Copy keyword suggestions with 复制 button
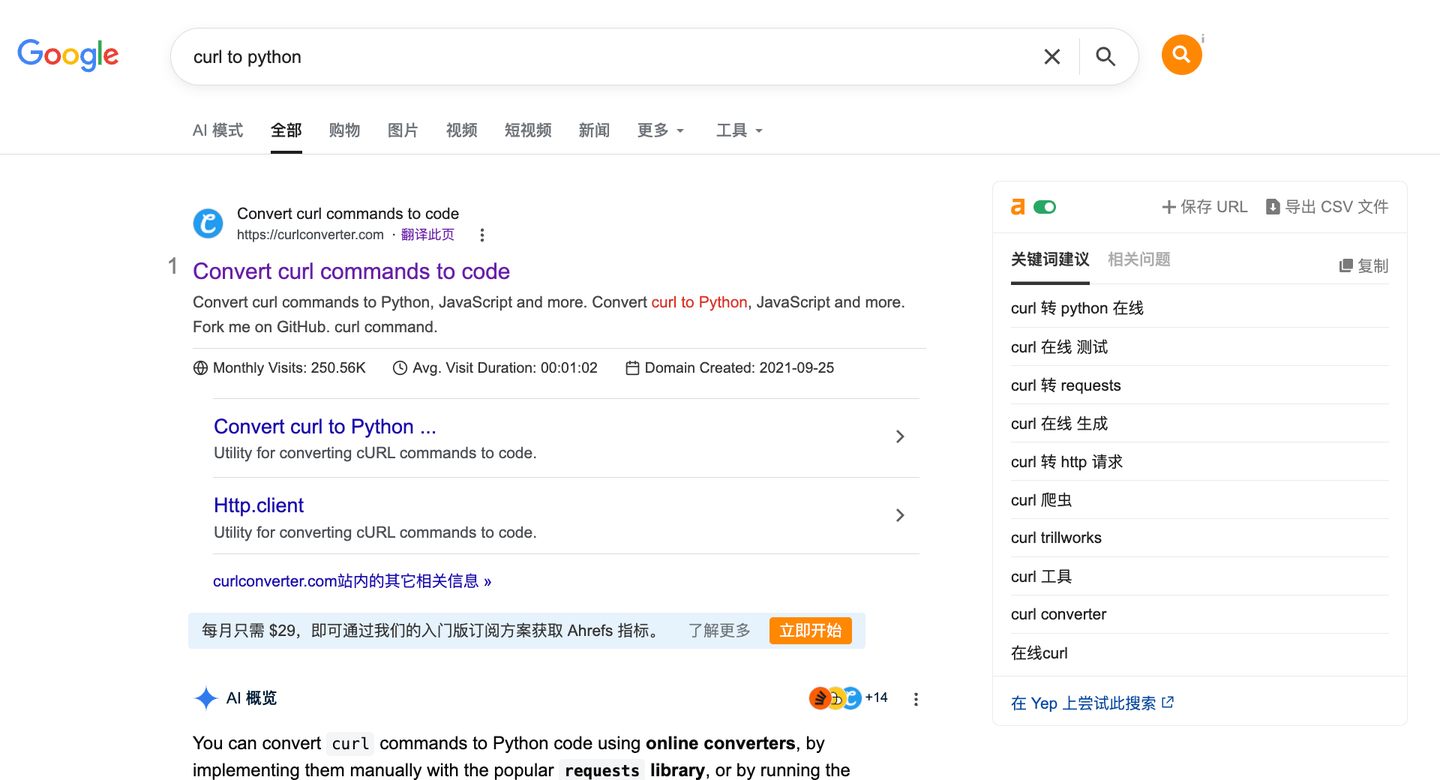1440x780 pixels. coord(1364,266)
